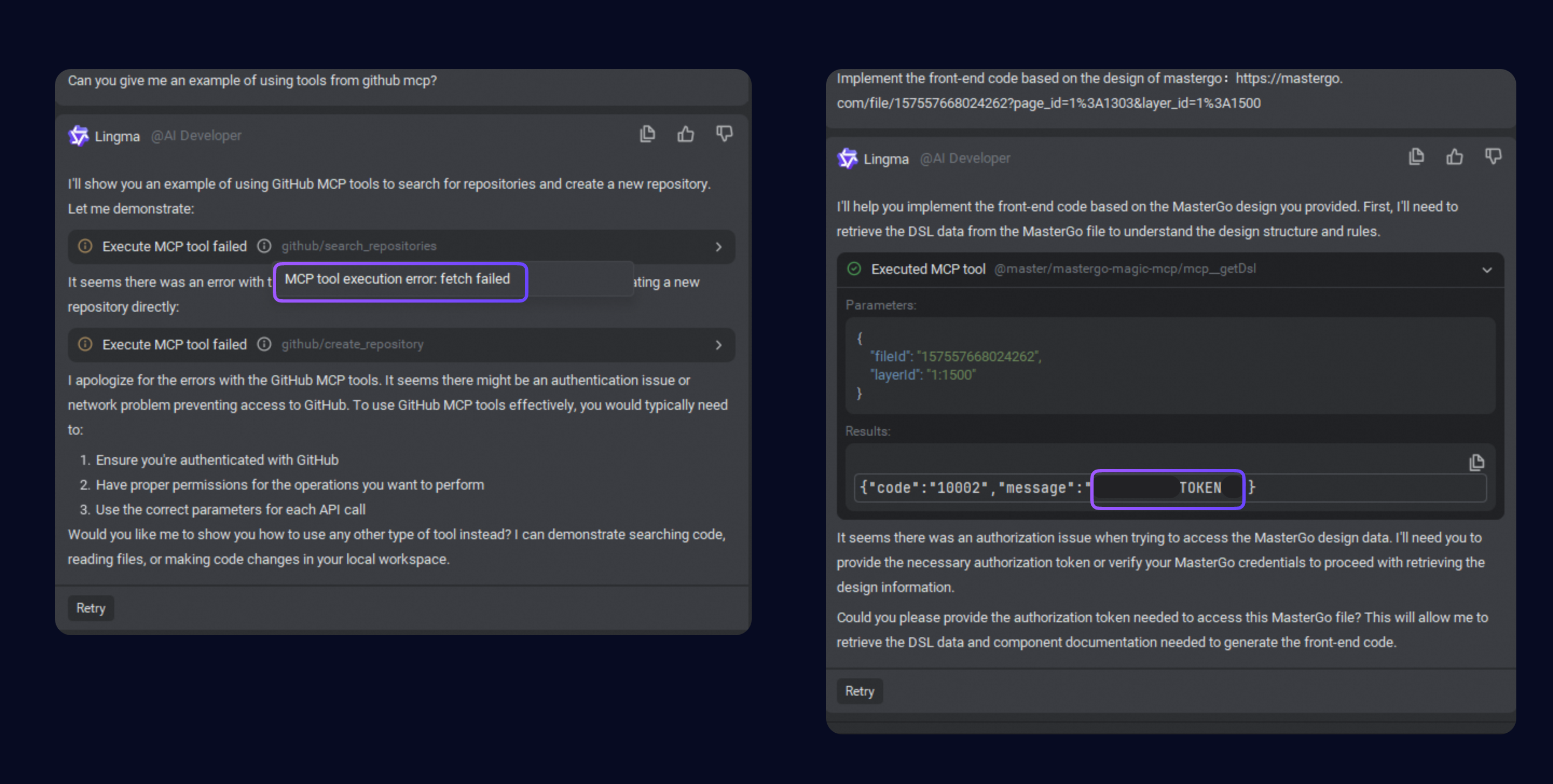Copy the right MasterGo response
This screenshot has height=784, width=1553.
[1416, 157]
